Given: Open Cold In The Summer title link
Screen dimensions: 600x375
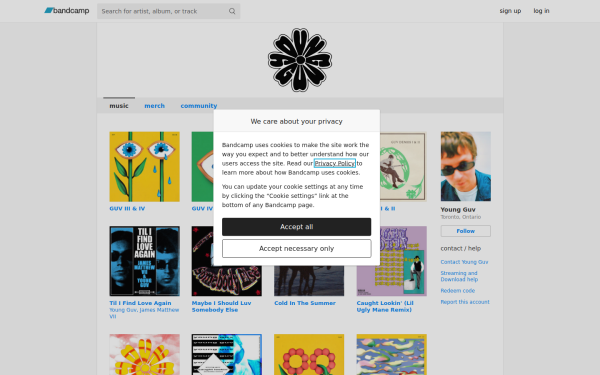Looking at the screenshot, I should click(305, 303).
